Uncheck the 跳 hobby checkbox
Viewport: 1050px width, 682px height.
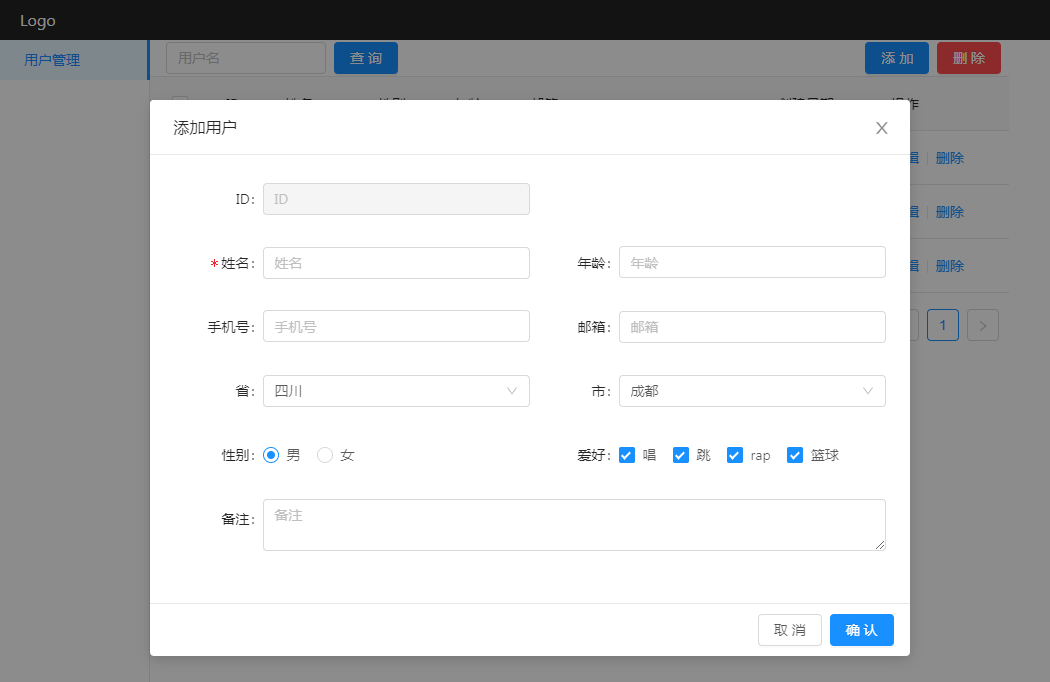(681, 455)
